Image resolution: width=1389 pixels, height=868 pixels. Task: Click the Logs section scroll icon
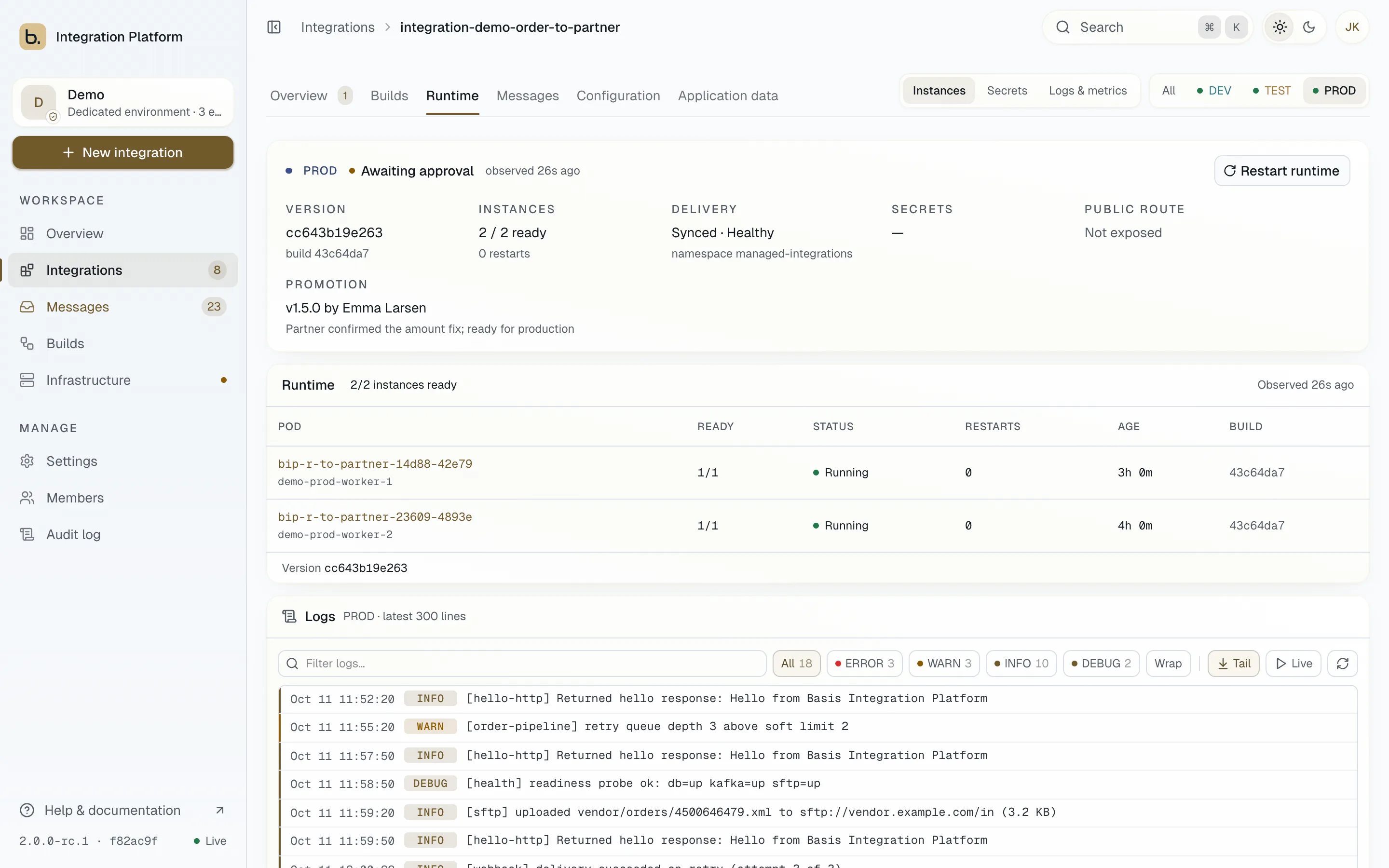pos(289,616)
